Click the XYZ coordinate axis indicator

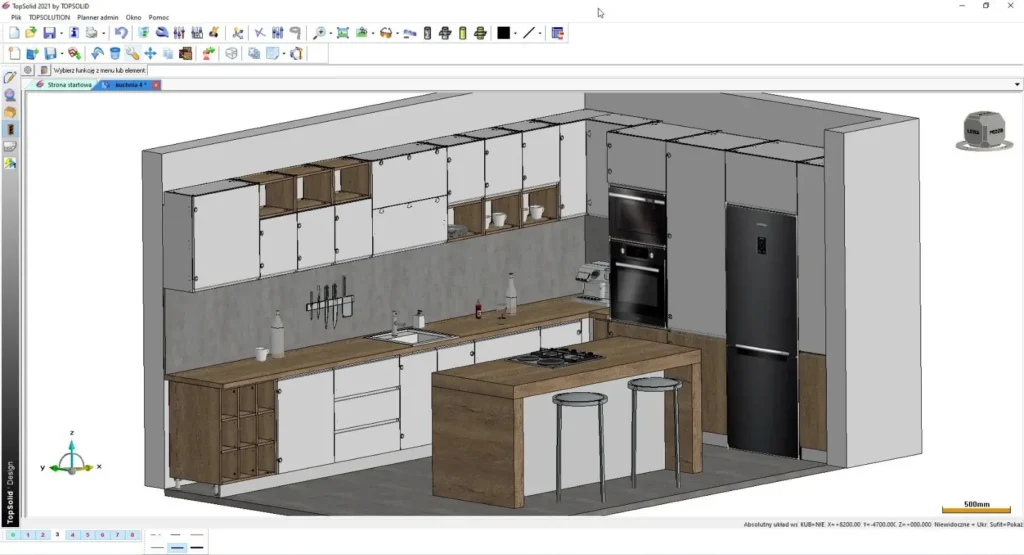click(x=72, y=459)
